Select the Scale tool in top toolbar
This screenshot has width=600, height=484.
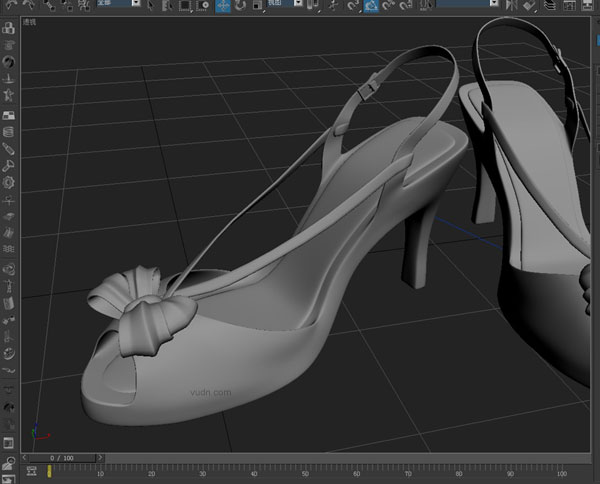[x=258, y=6]
